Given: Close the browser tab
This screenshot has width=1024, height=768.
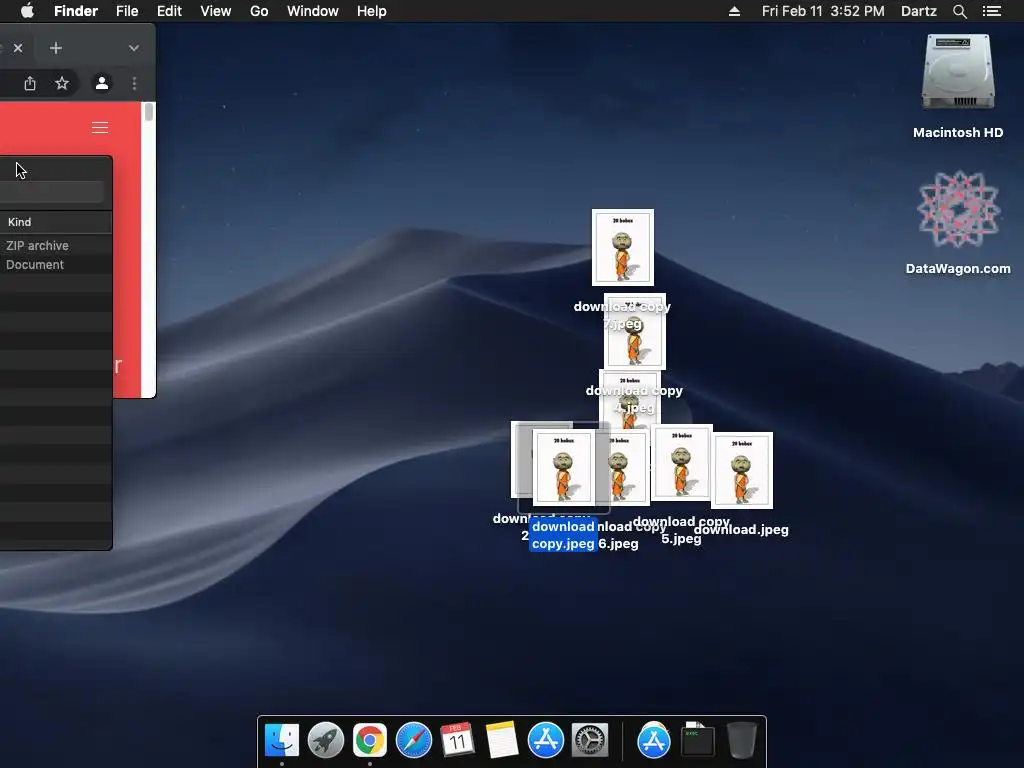Looking at the screenshot, I should 18,48.
